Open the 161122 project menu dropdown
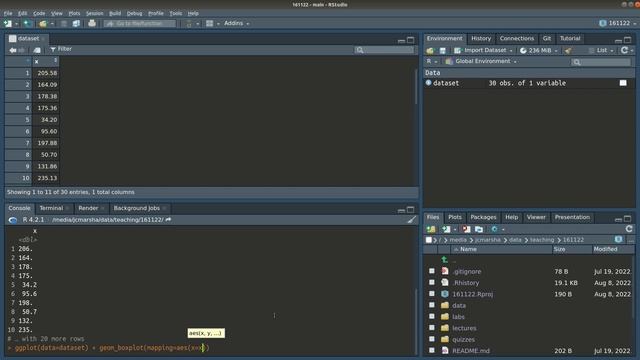The height and width of the screenshot is (360, 640). tap(618, 23)
